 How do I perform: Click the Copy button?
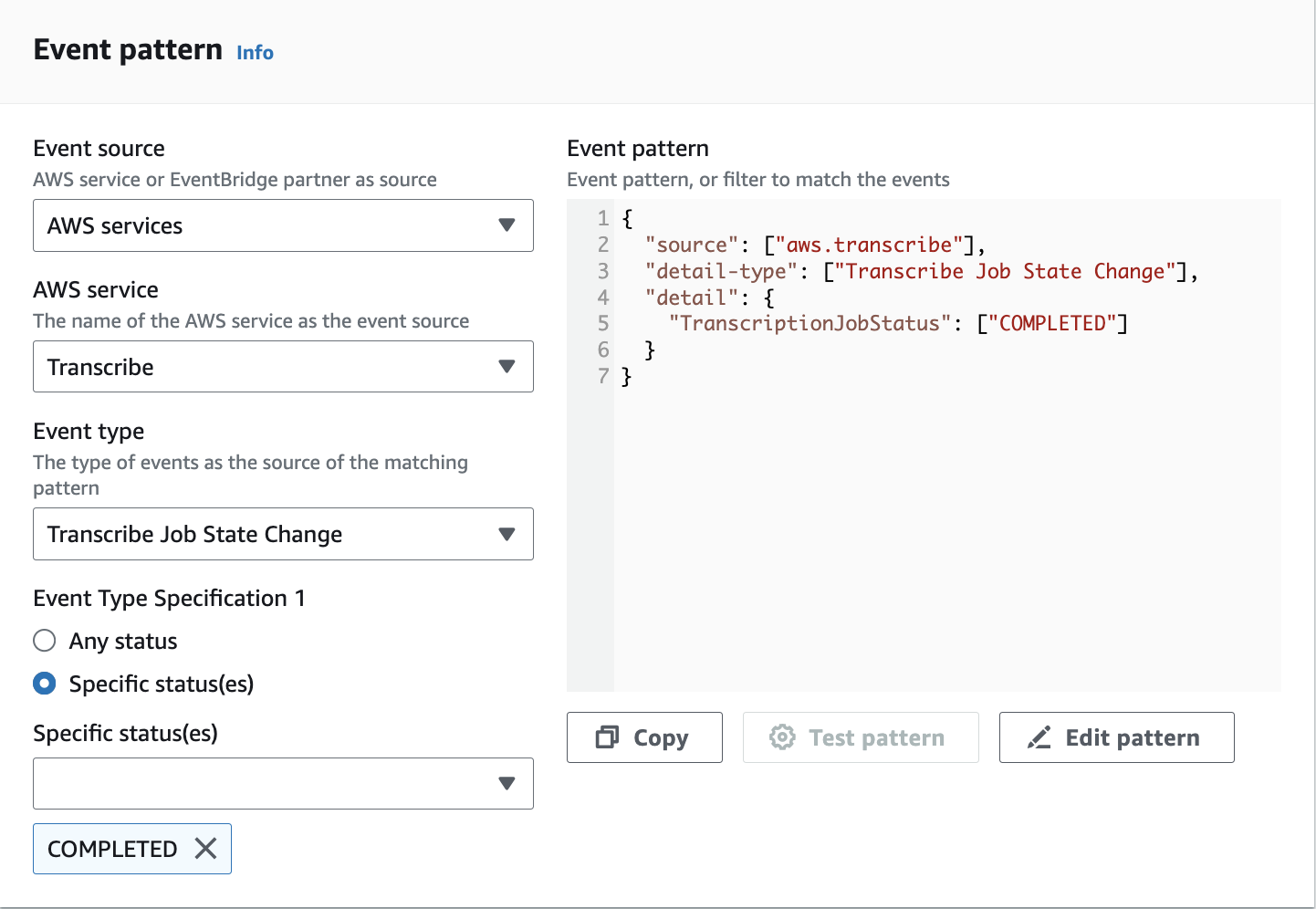point(644,737)
